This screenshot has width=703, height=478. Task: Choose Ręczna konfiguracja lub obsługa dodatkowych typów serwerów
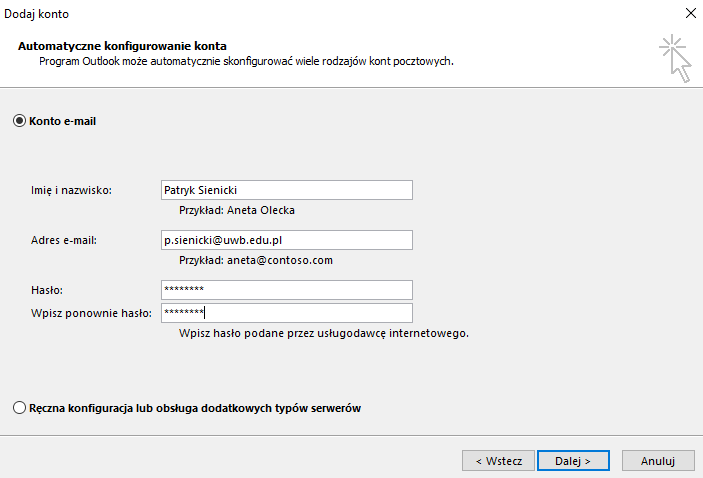point(19,408)
